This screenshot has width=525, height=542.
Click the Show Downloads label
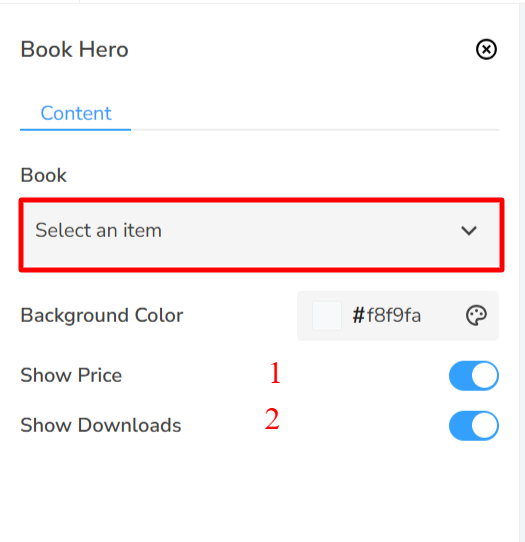101,425
